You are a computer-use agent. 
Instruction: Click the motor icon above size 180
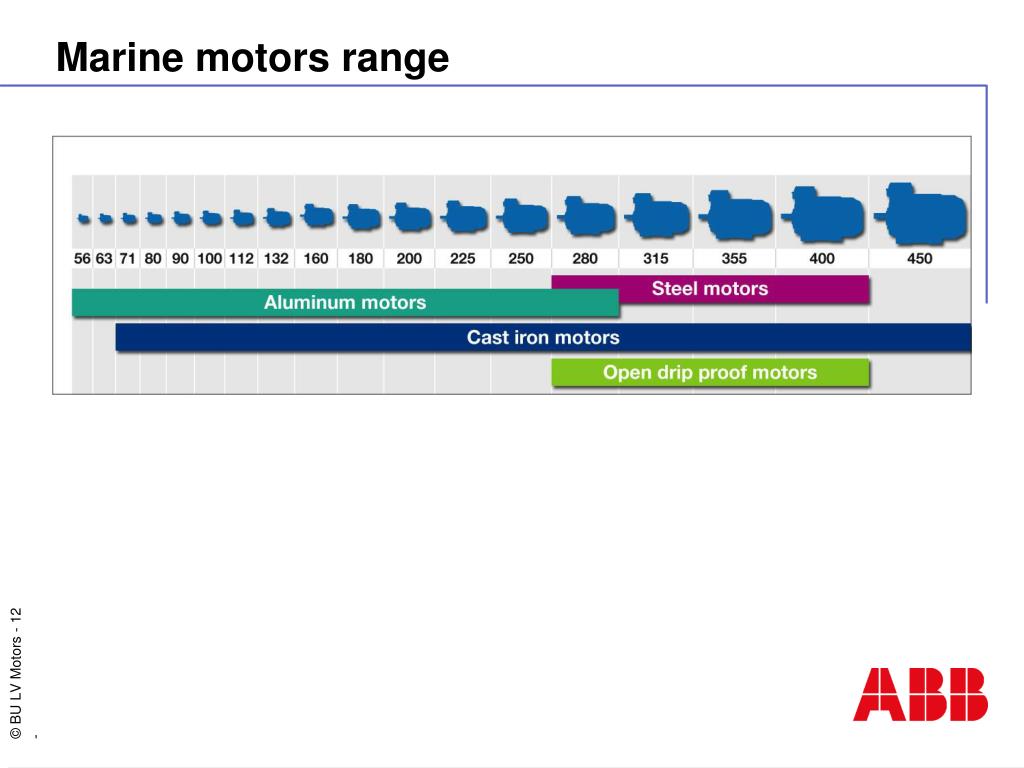(362, 217)
